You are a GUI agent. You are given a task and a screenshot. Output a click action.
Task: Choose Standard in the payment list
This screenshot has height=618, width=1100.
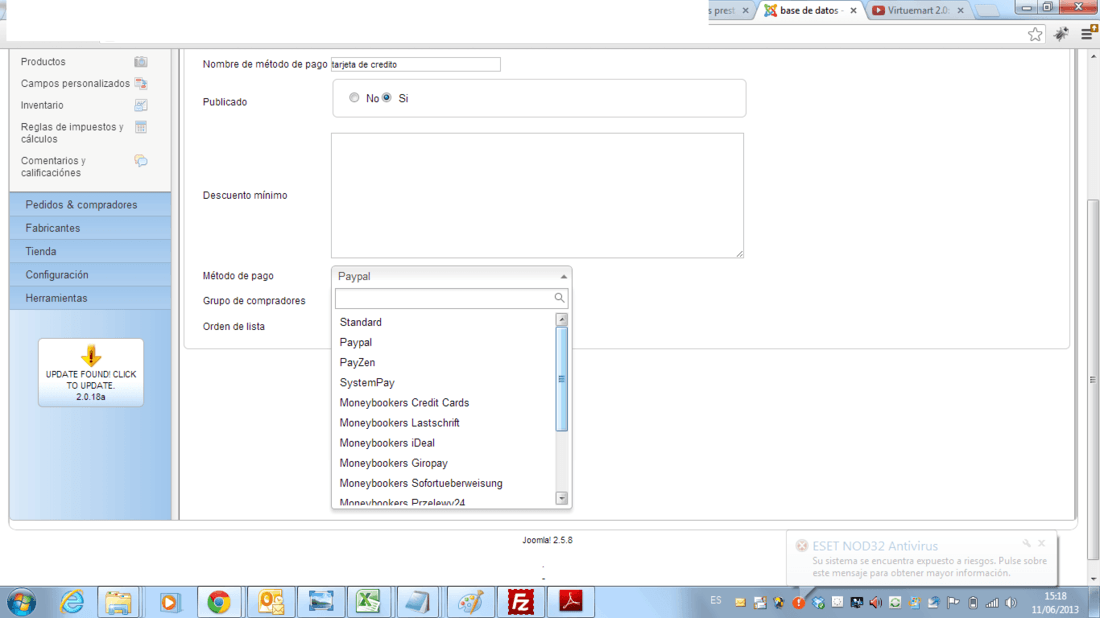point(444,322)
